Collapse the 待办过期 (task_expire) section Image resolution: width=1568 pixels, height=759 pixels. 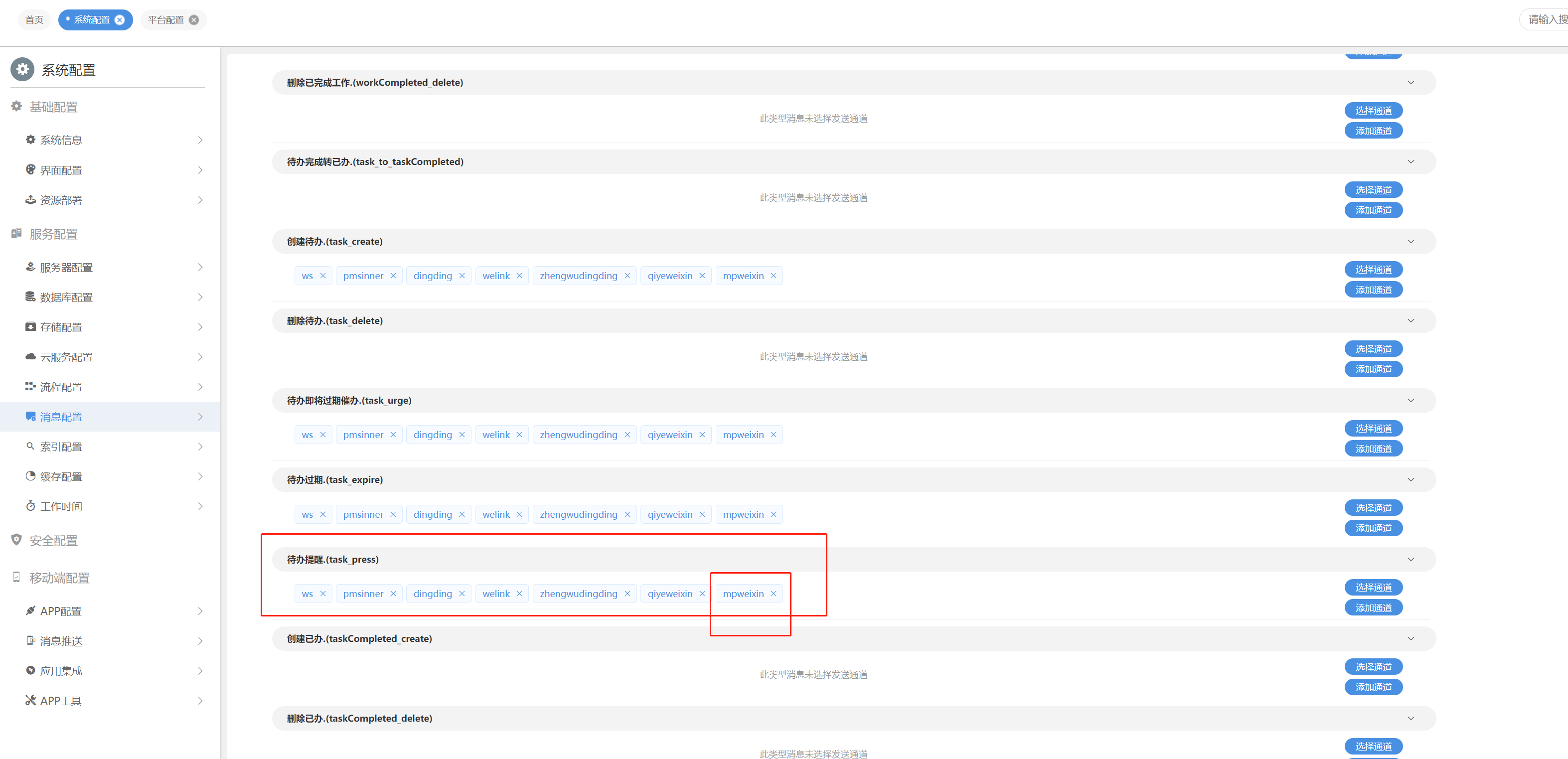point(1411,479)
